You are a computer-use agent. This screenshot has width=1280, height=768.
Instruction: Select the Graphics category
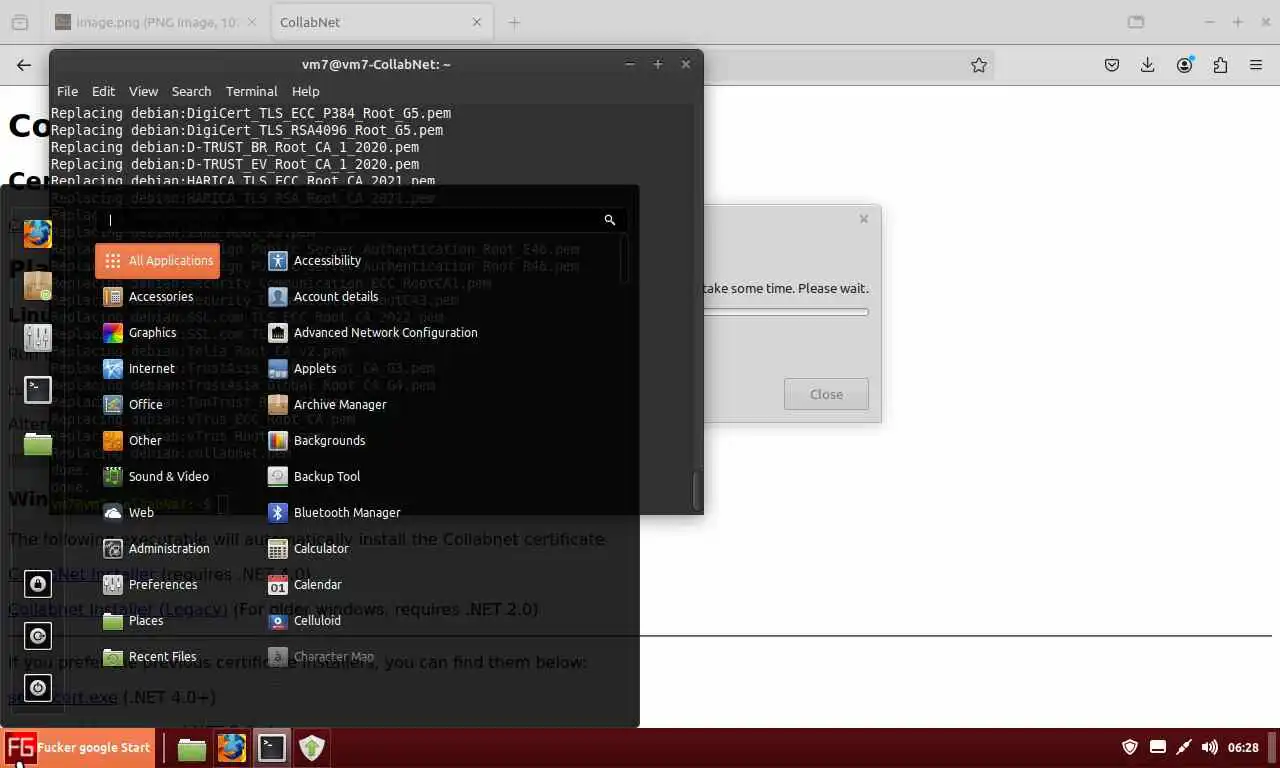pos(157,333)
